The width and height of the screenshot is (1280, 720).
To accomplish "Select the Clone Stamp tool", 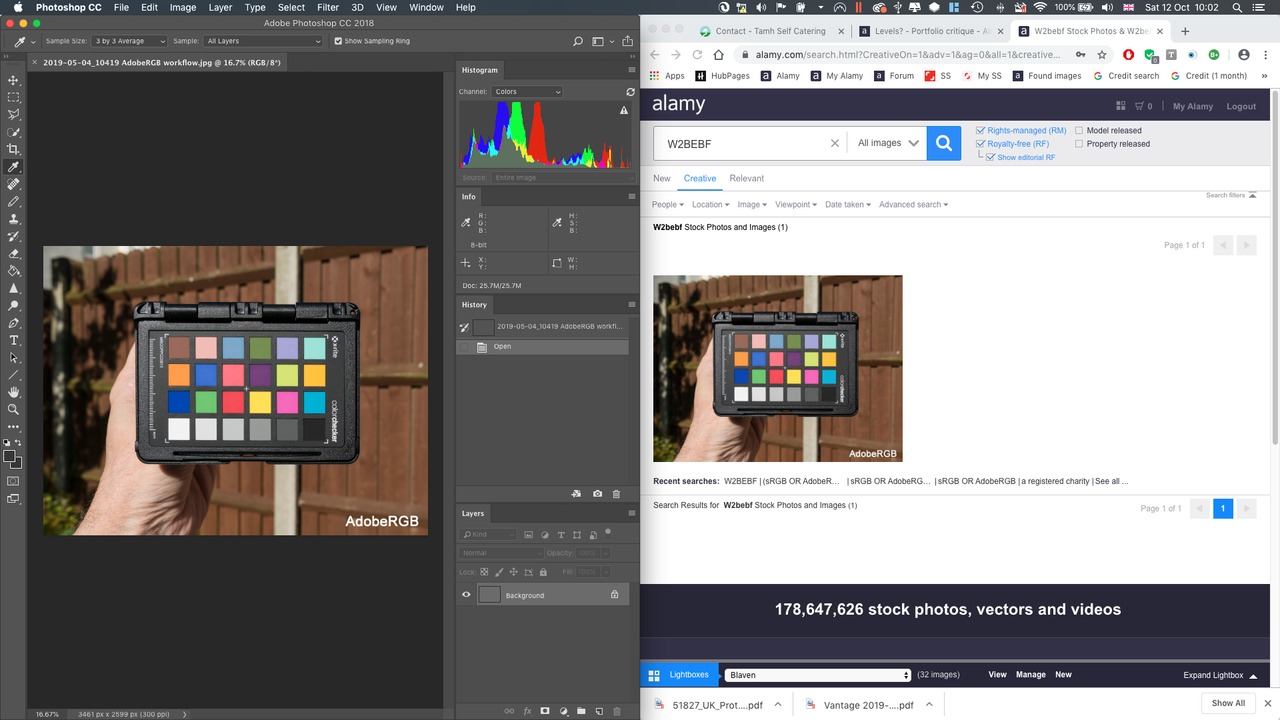I will click(x=13, y=221).
